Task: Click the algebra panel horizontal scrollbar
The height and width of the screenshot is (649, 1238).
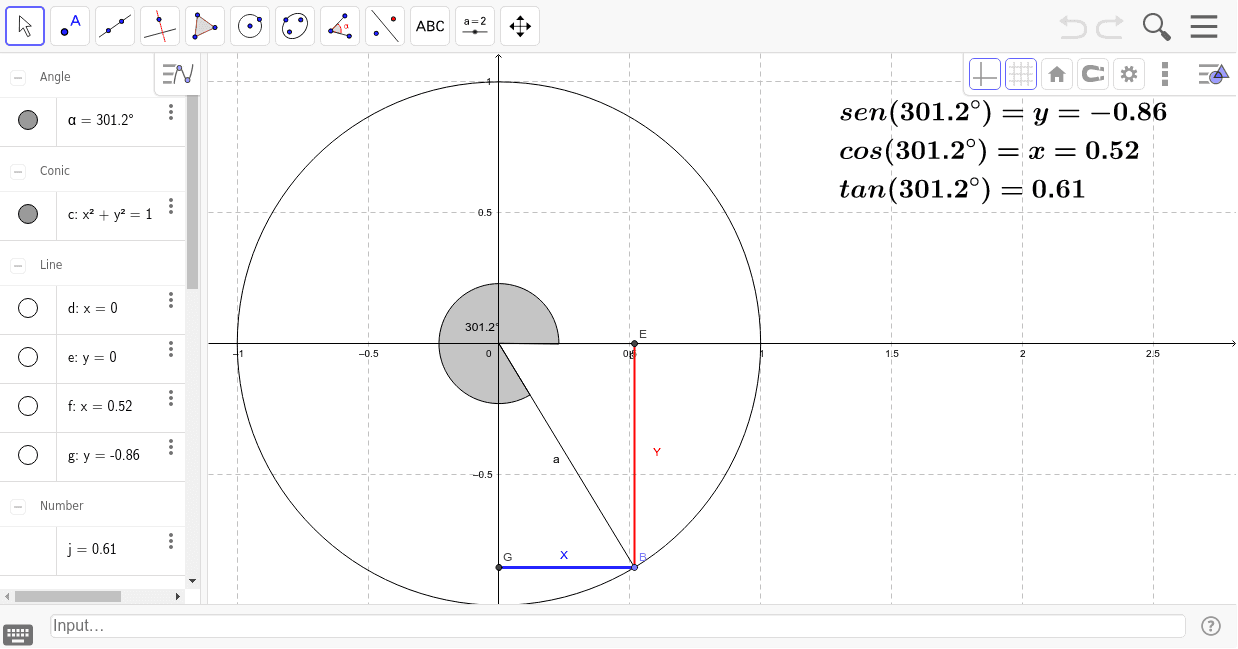Action: tap(67, 596)
